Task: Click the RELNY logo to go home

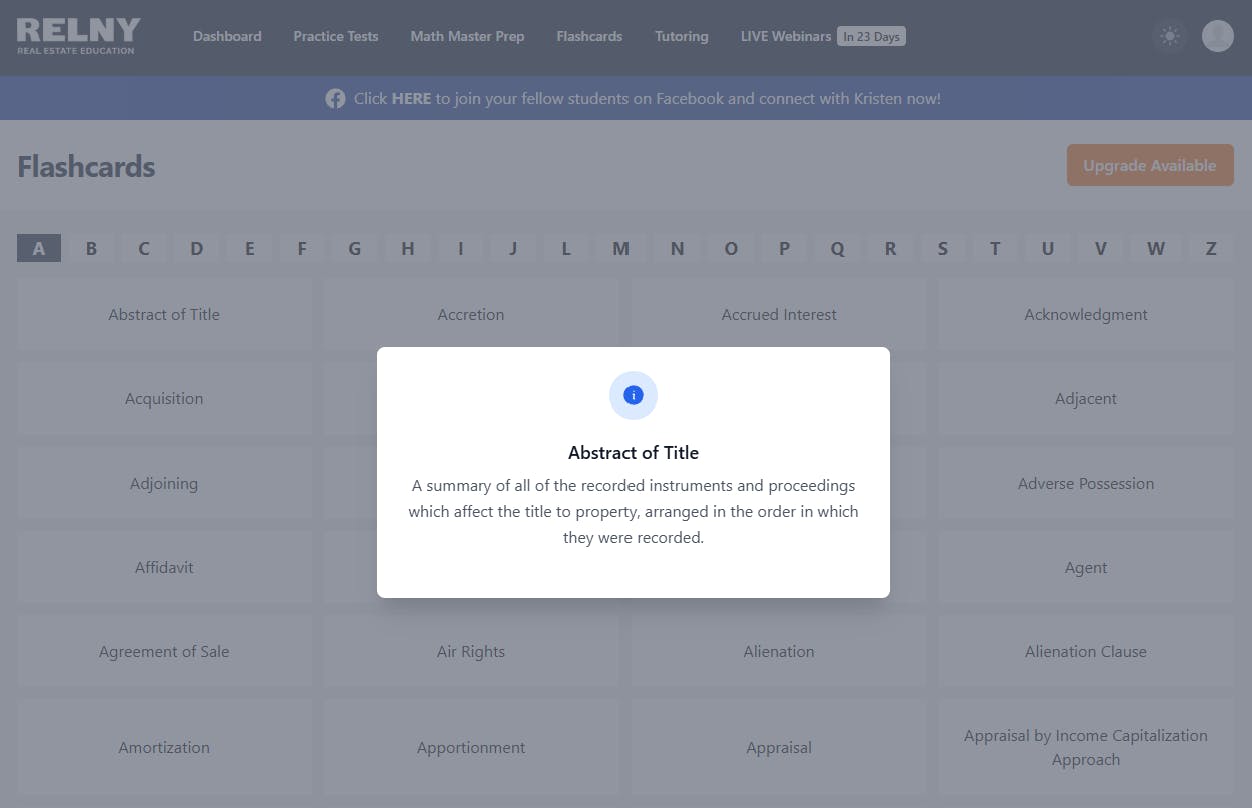Action: point(77,36)
